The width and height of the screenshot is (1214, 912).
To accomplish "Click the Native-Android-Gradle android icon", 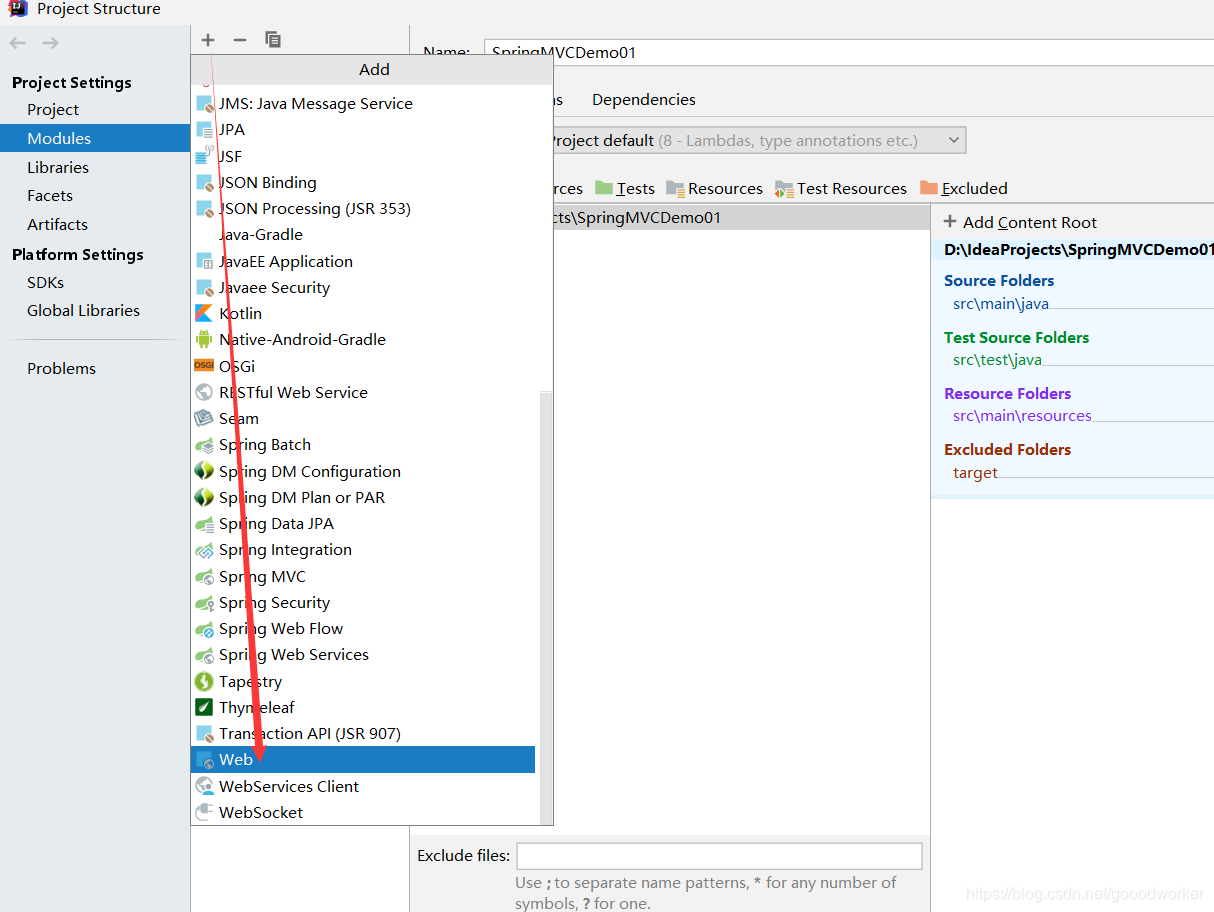I will pos(204,339).
